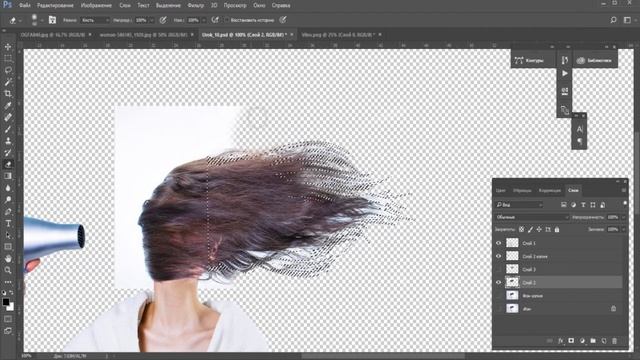Add a layer mask to current layer

(x=571, y=341)
